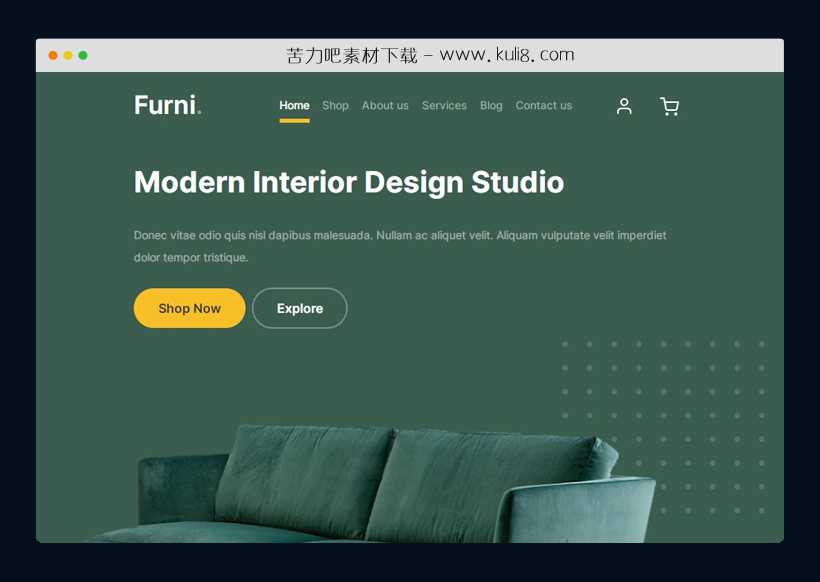Image resolution: width=820 pixels, height=582 pixels.
Task: Visit the Blog page
Action: point(491,105)
